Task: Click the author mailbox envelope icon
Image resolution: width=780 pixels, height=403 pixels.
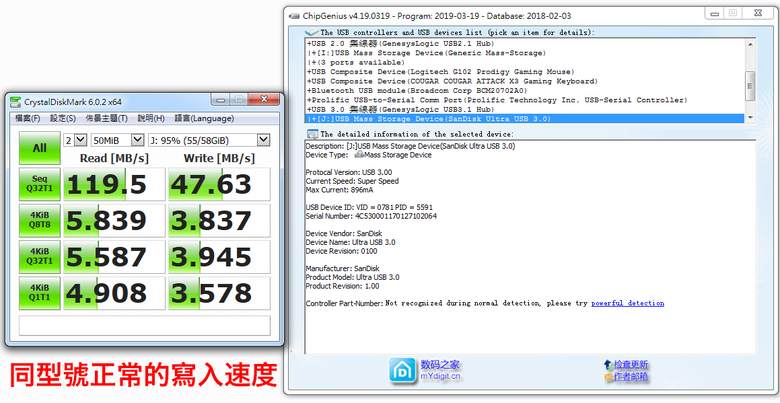Action: [608, 377]
